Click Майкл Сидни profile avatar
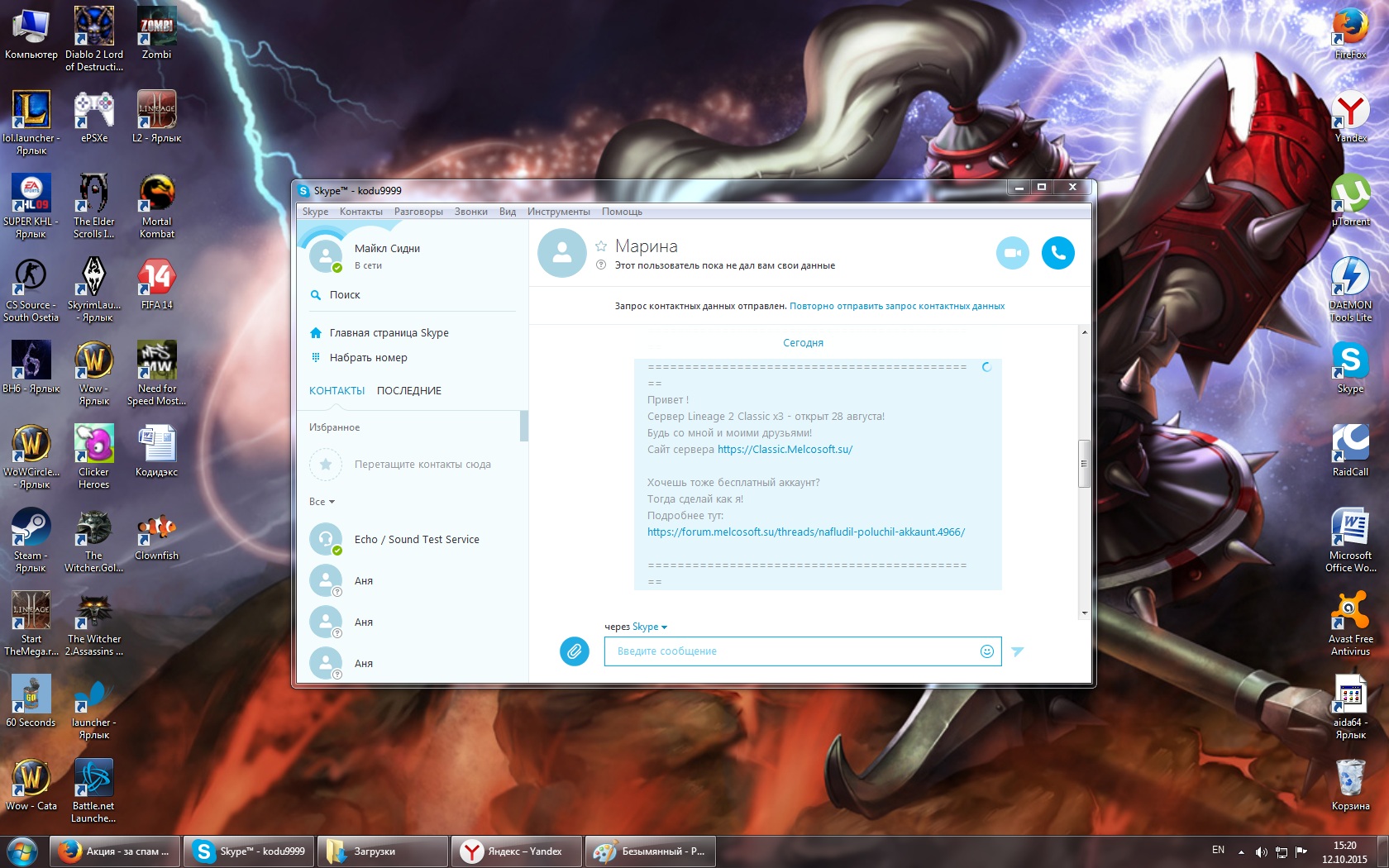 [x=326, y=255]
